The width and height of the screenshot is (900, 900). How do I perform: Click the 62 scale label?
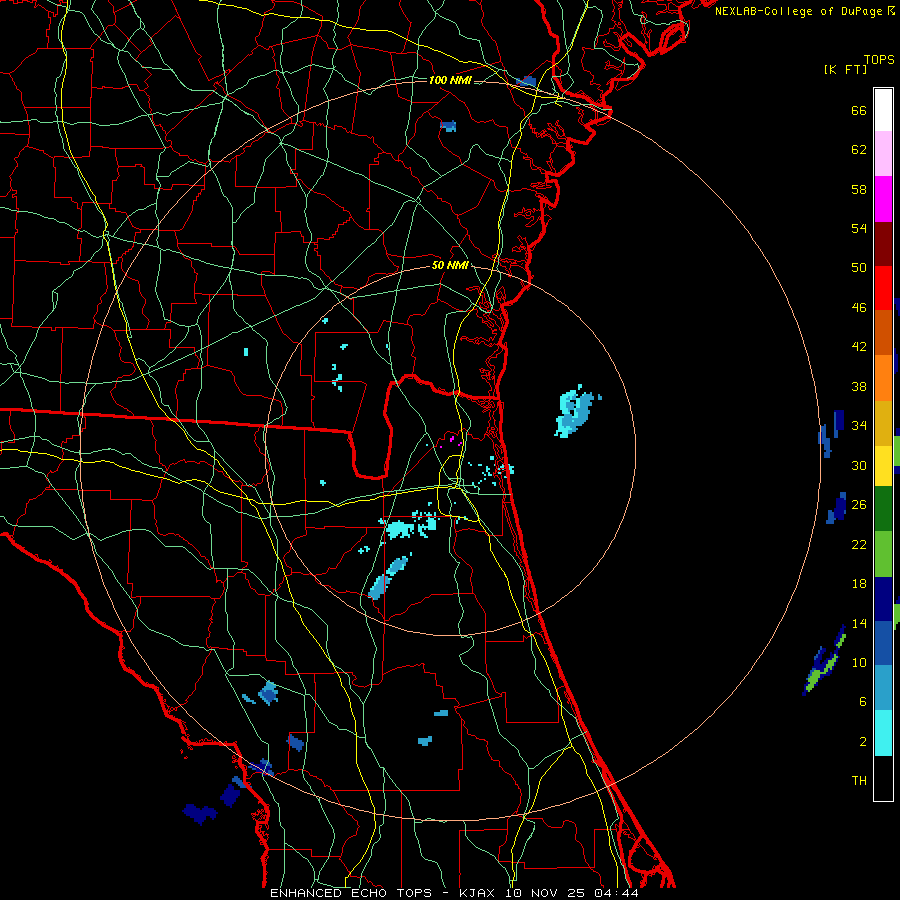pos(859,150)
